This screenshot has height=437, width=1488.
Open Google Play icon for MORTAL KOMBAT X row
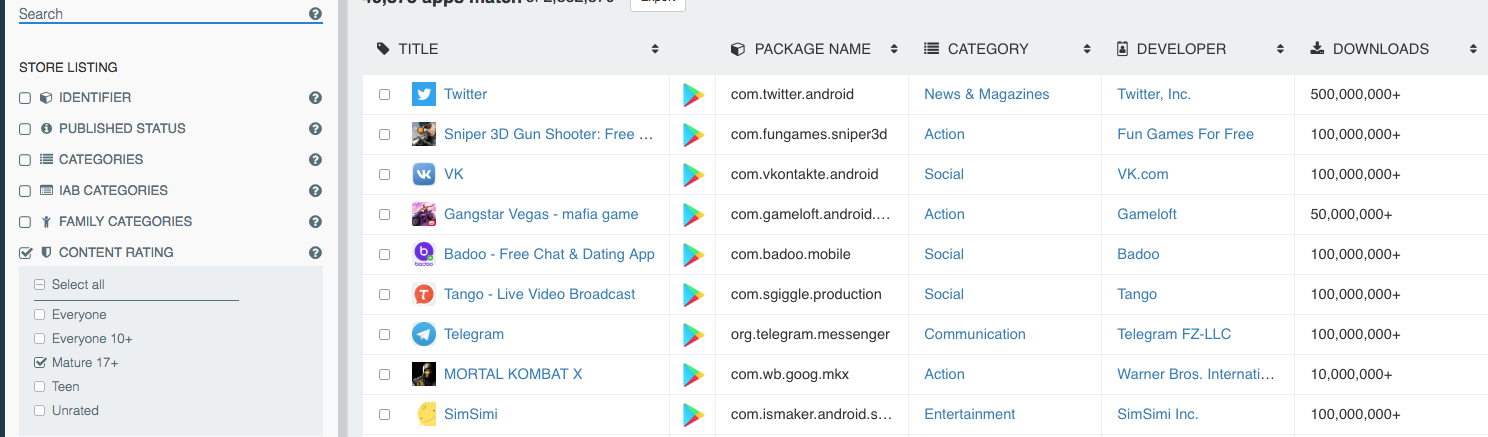[693, 374]
